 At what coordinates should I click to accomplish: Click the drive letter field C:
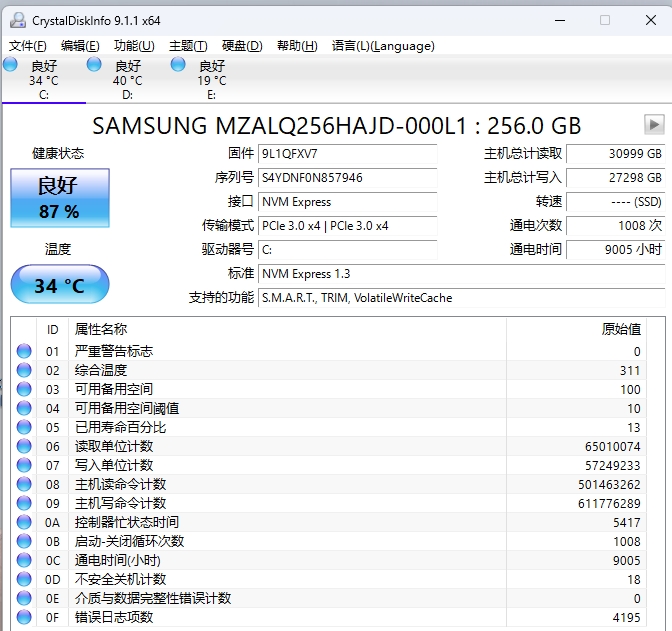(x=348, y=250)
